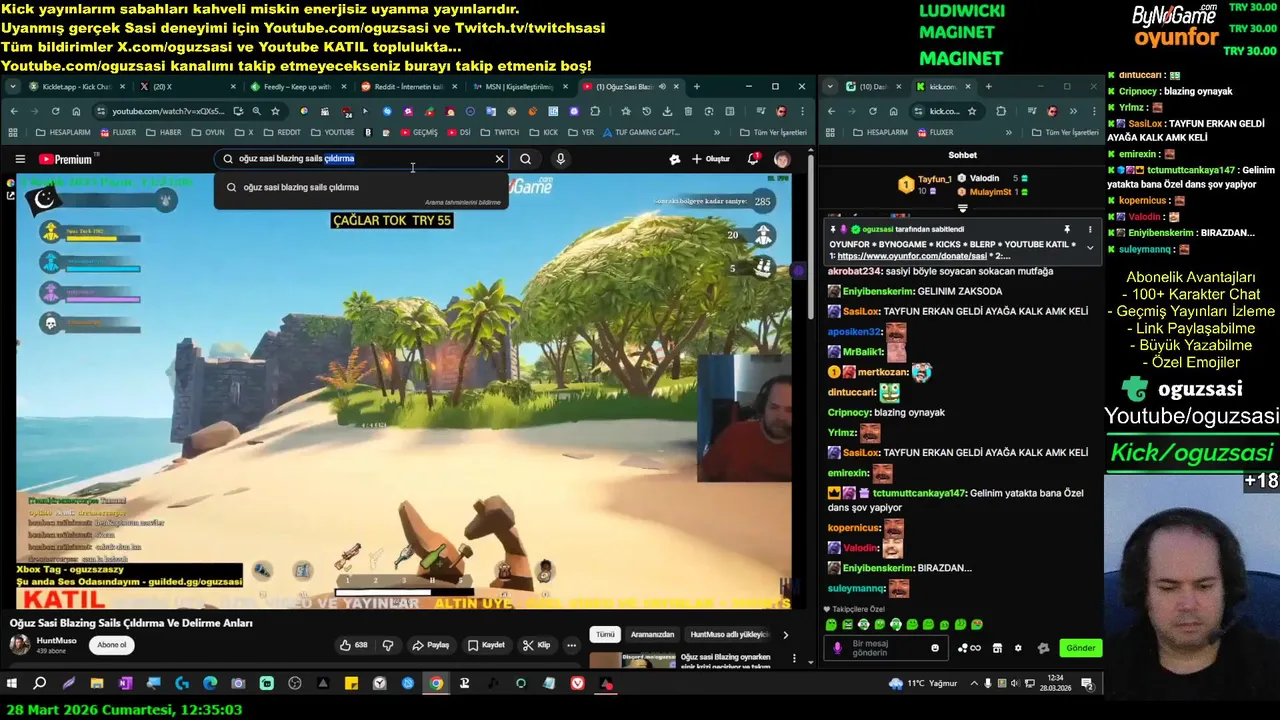1280x720 pixels.
Task: Save the video with Kaydet
Action: coord(486,645)
